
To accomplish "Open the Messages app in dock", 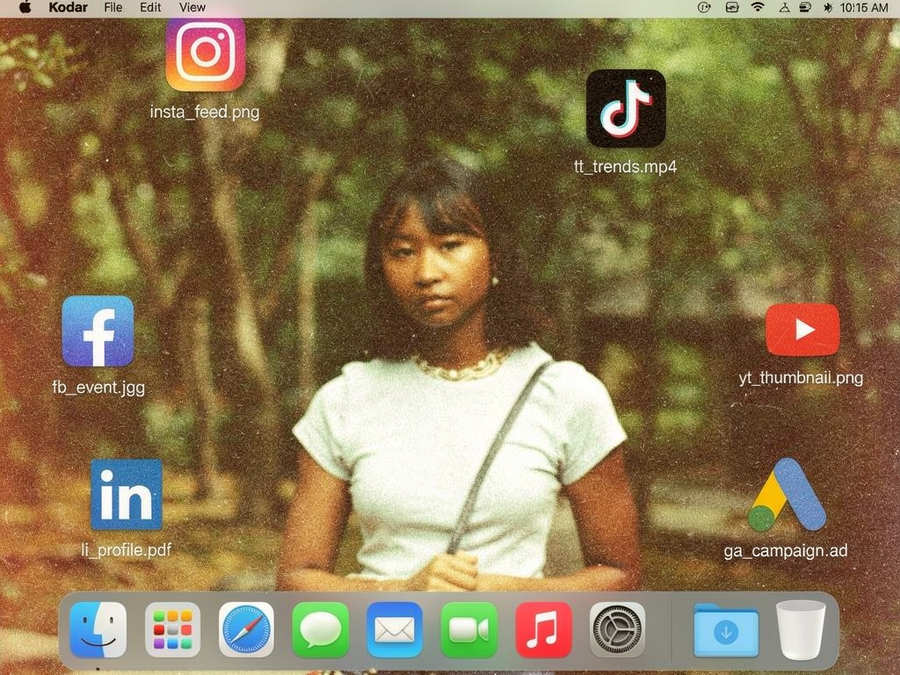I will [320, 630].
